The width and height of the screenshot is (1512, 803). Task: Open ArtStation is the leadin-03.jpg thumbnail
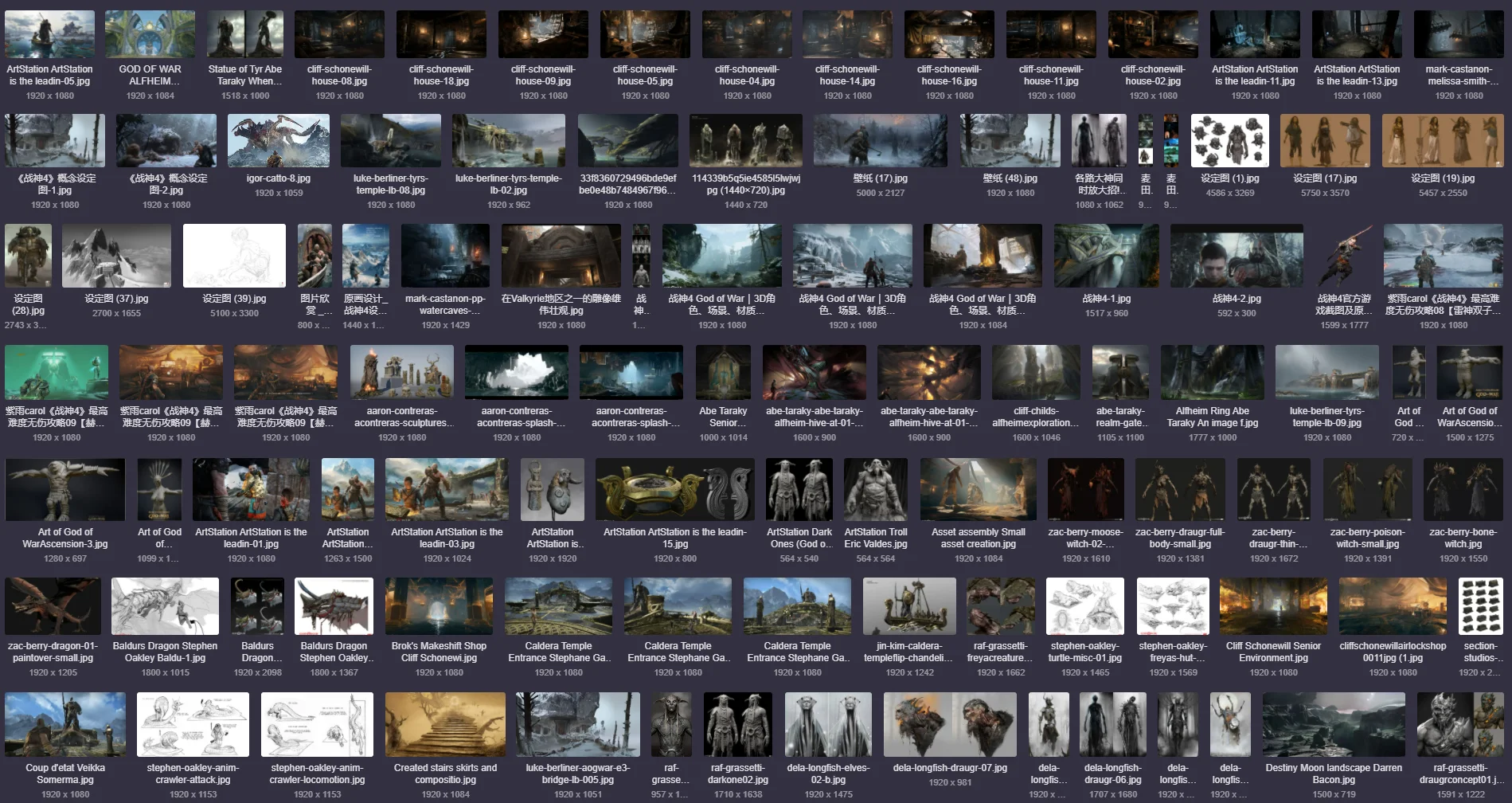coord(447,489)
